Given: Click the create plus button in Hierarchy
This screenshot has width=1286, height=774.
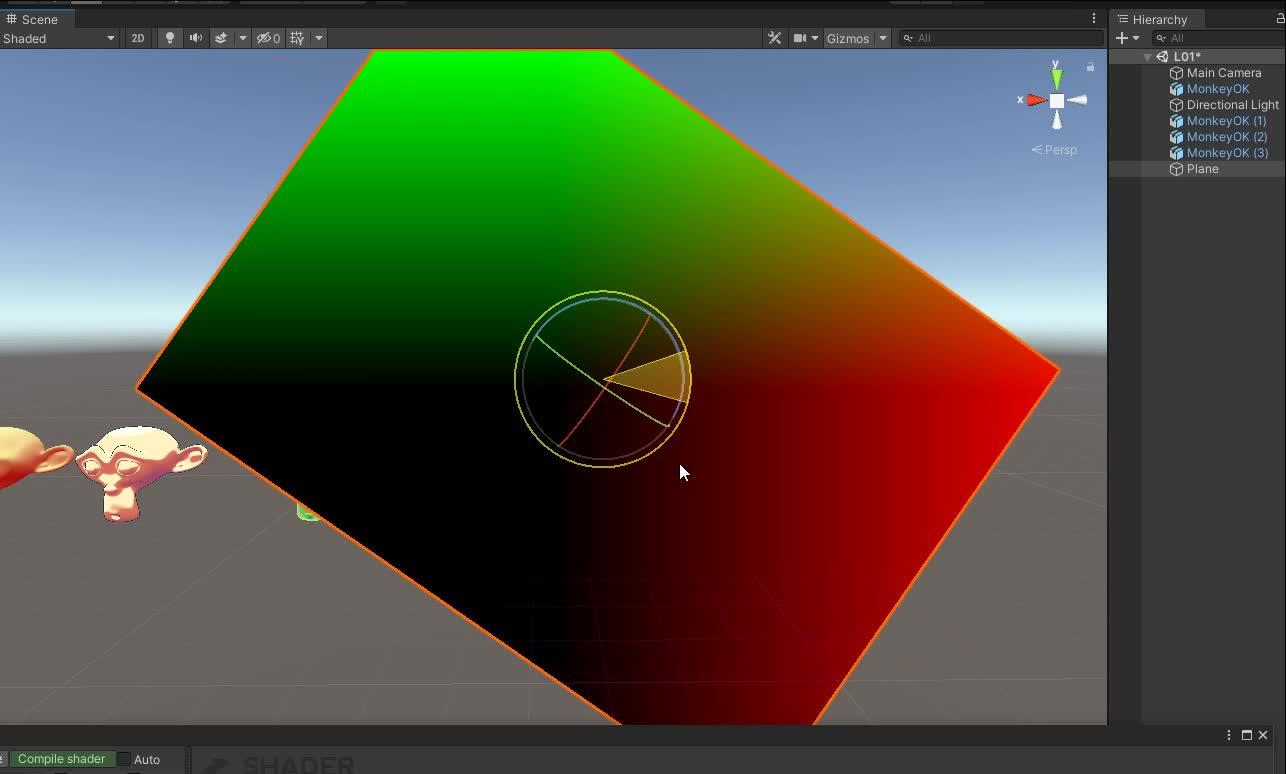Looking at the screenshot, I should [1120, 38].
